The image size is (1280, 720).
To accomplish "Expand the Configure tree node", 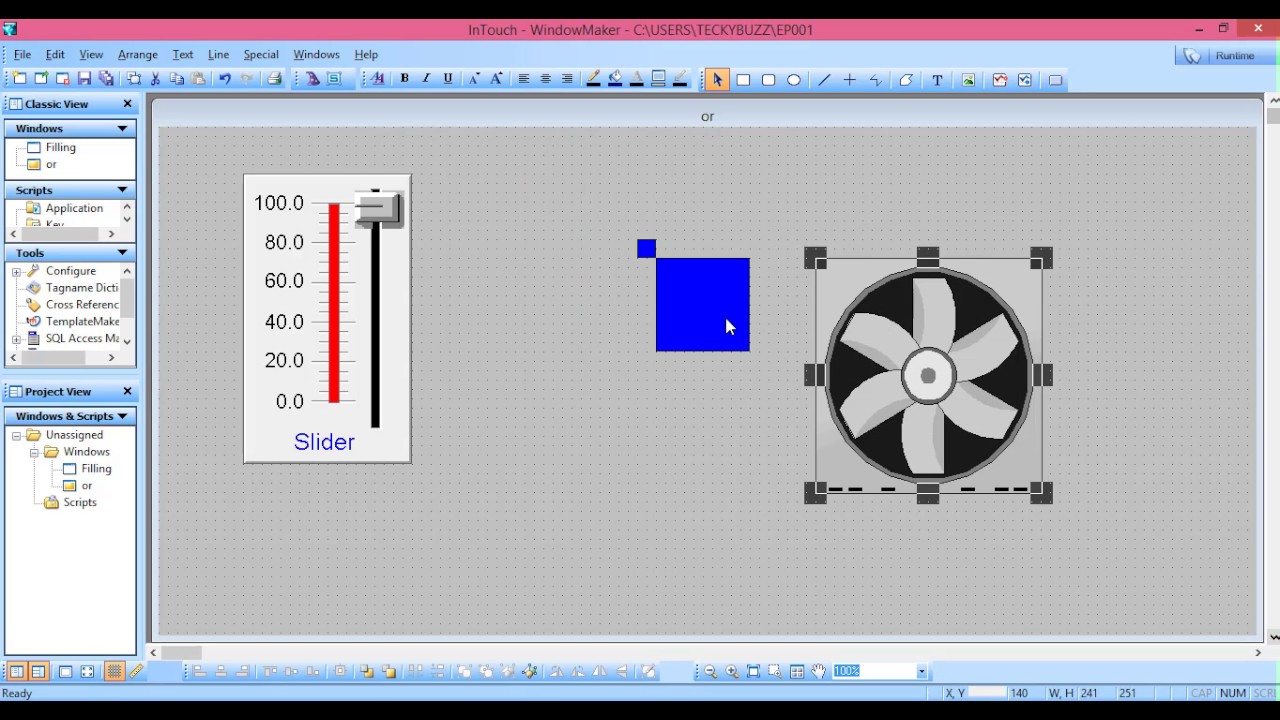I will 16,272.
